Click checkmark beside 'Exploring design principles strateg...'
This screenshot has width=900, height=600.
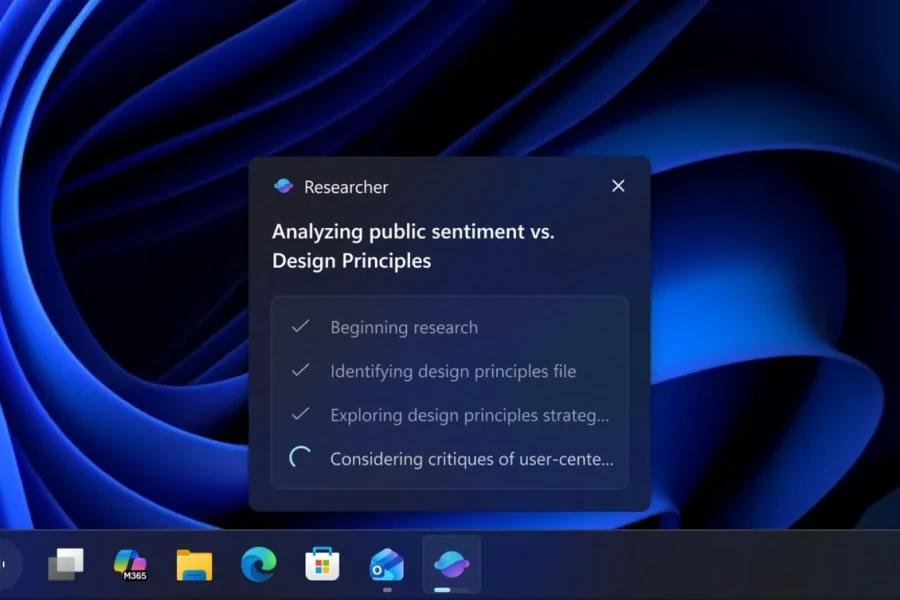(x=301, y=414)
